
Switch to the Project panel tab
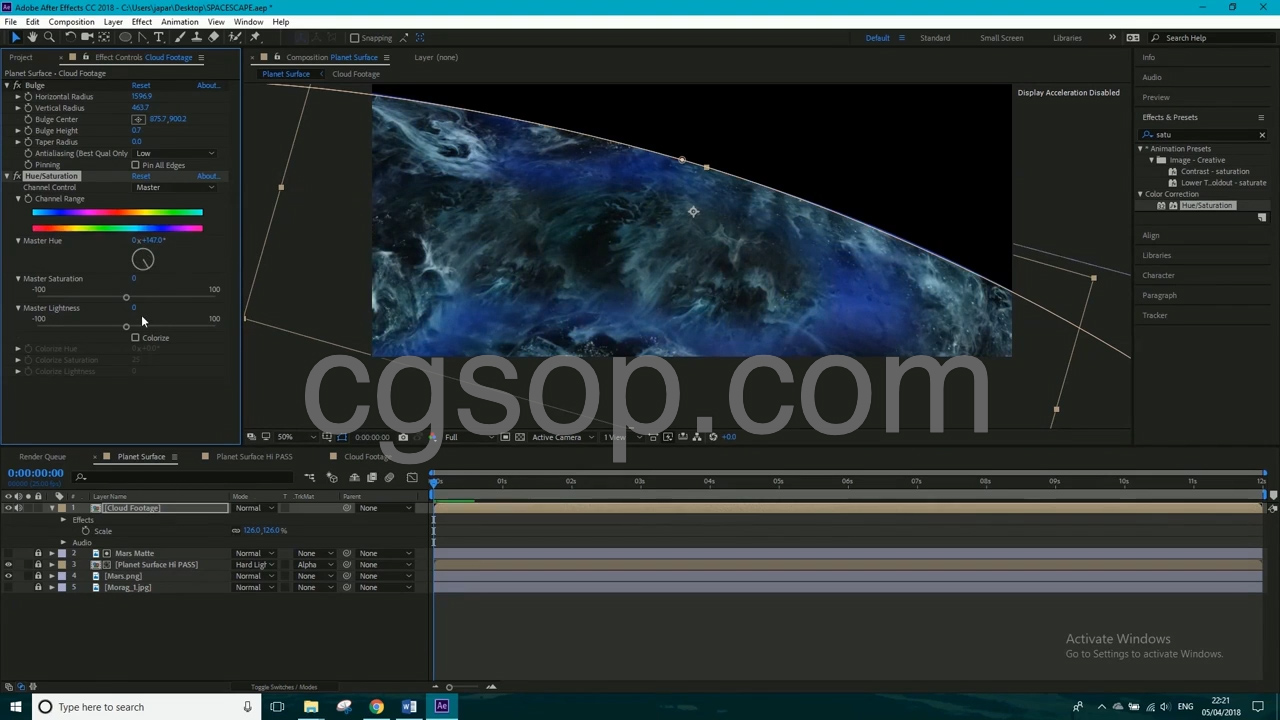click(x=20, y=58)
